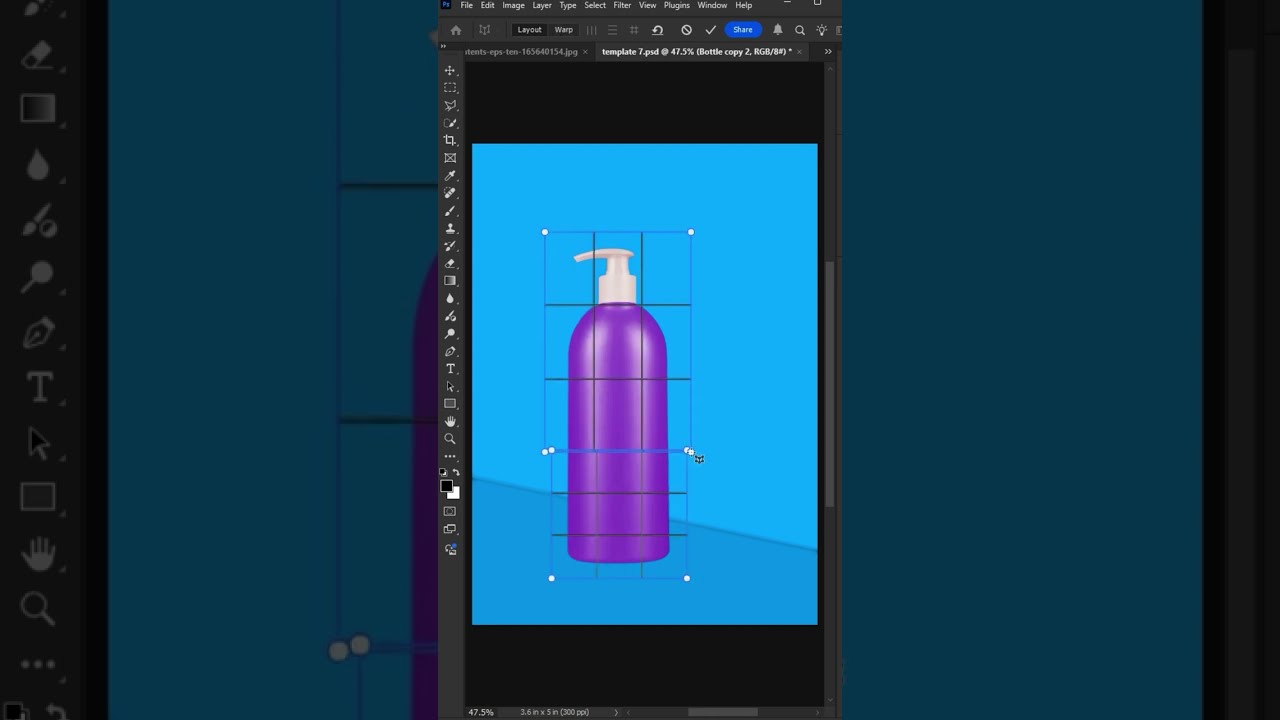Expand the status bar info arrow

pyautogui.click(x=616, y=712)
